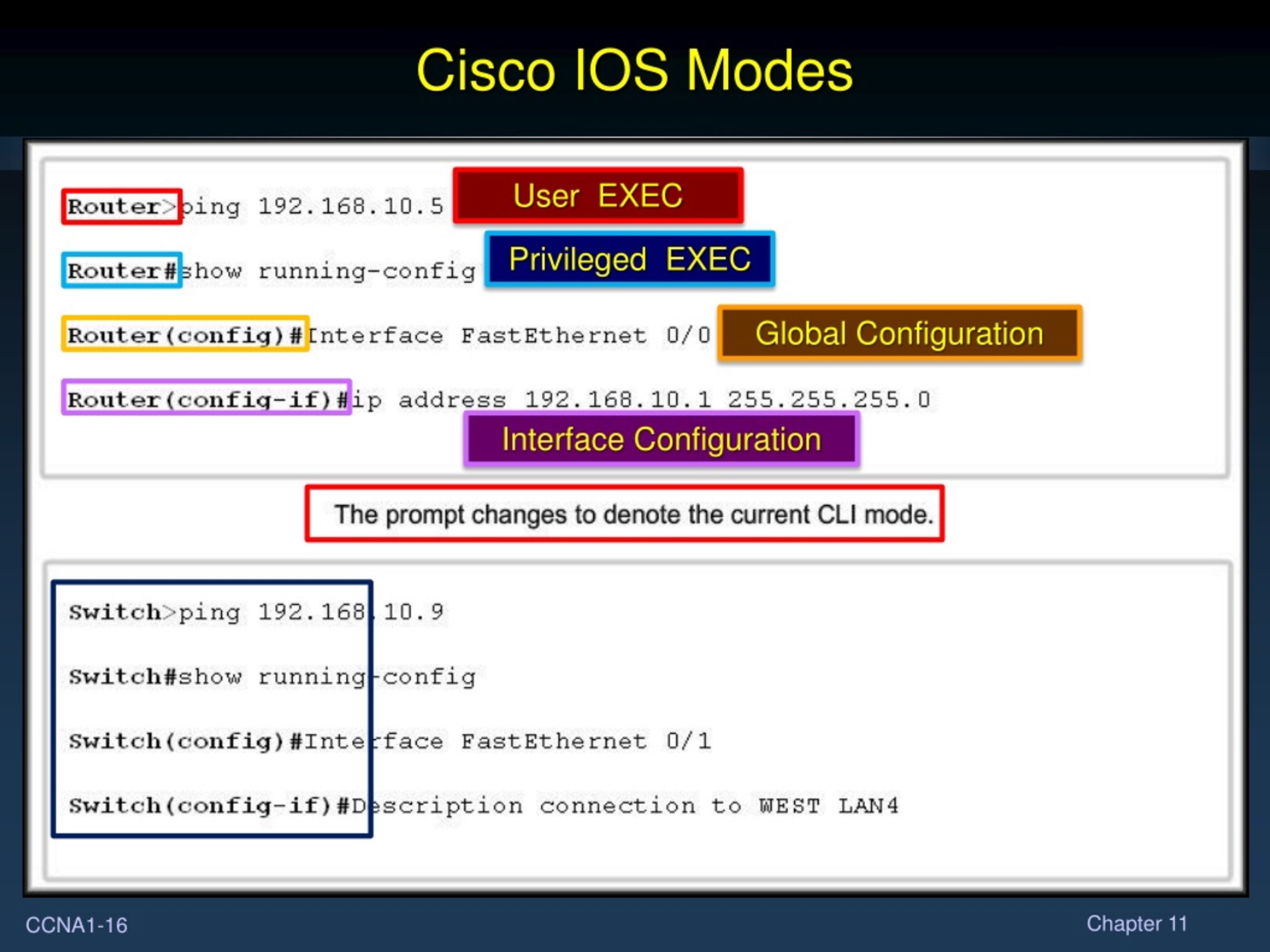Image resolution: width=1270 pixels, height=952 pixels.
Task: Click the 'Privileged EXEC' label
Action: point(630,259)
